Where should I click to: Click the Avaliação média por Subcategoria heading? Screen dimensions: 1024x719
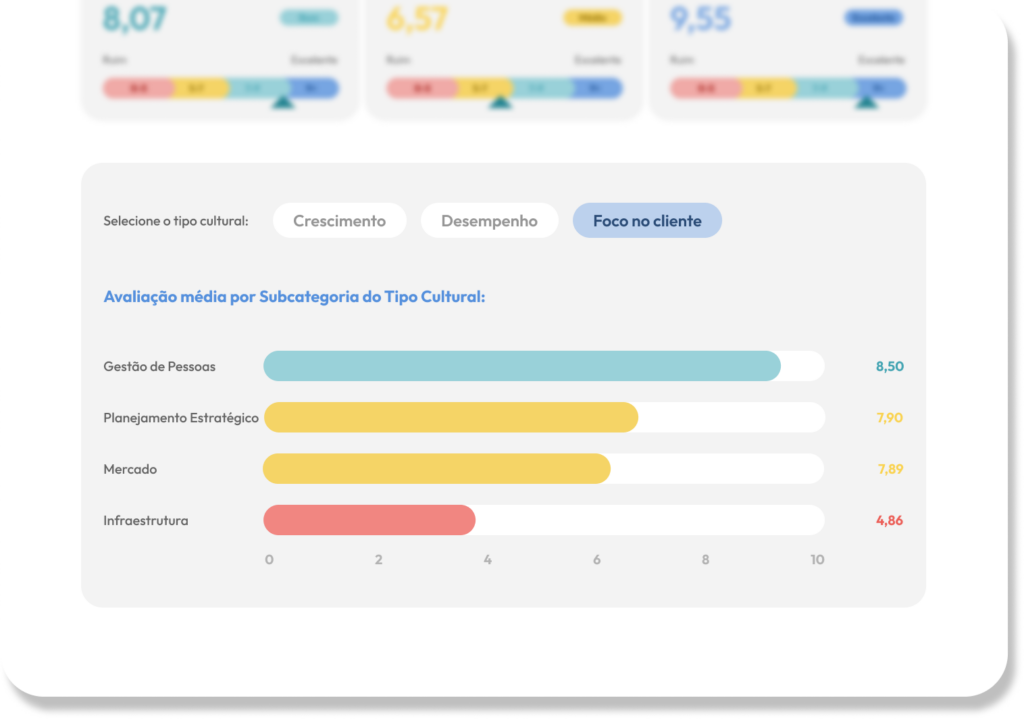294,297
